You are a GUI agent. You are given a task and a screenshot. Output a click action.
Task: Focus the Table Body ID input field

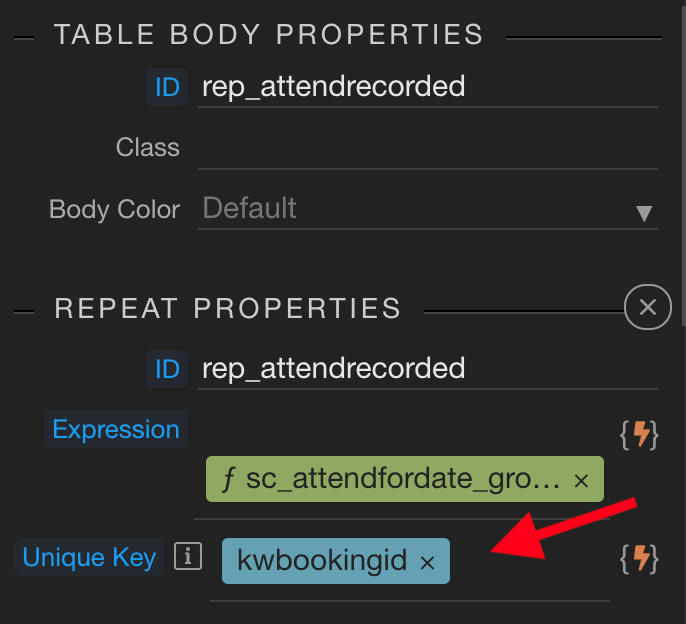click(427, 87)
